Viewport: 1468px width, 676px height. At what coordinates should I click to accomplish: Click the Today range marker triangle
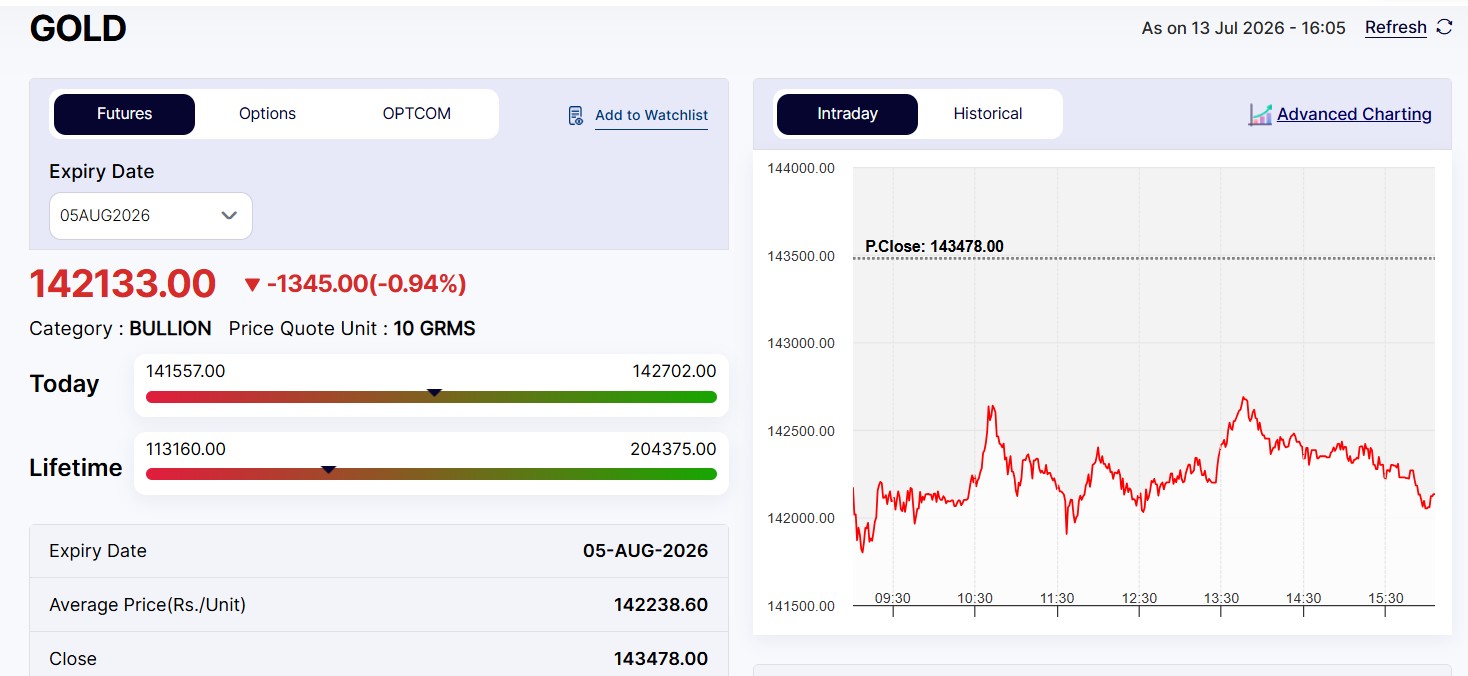point(434,393)
